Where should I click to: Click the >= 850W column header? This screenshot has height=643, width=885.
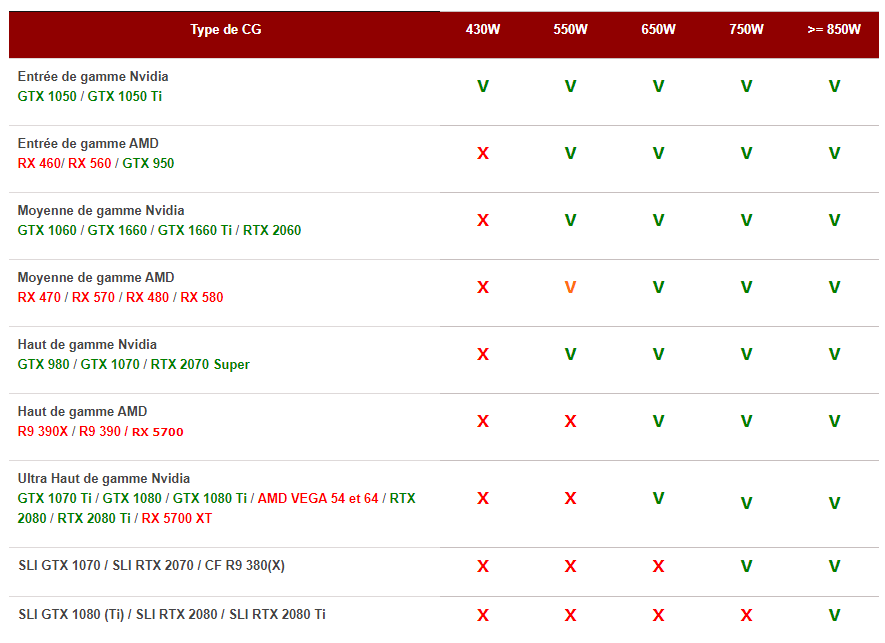click(834, 30)
